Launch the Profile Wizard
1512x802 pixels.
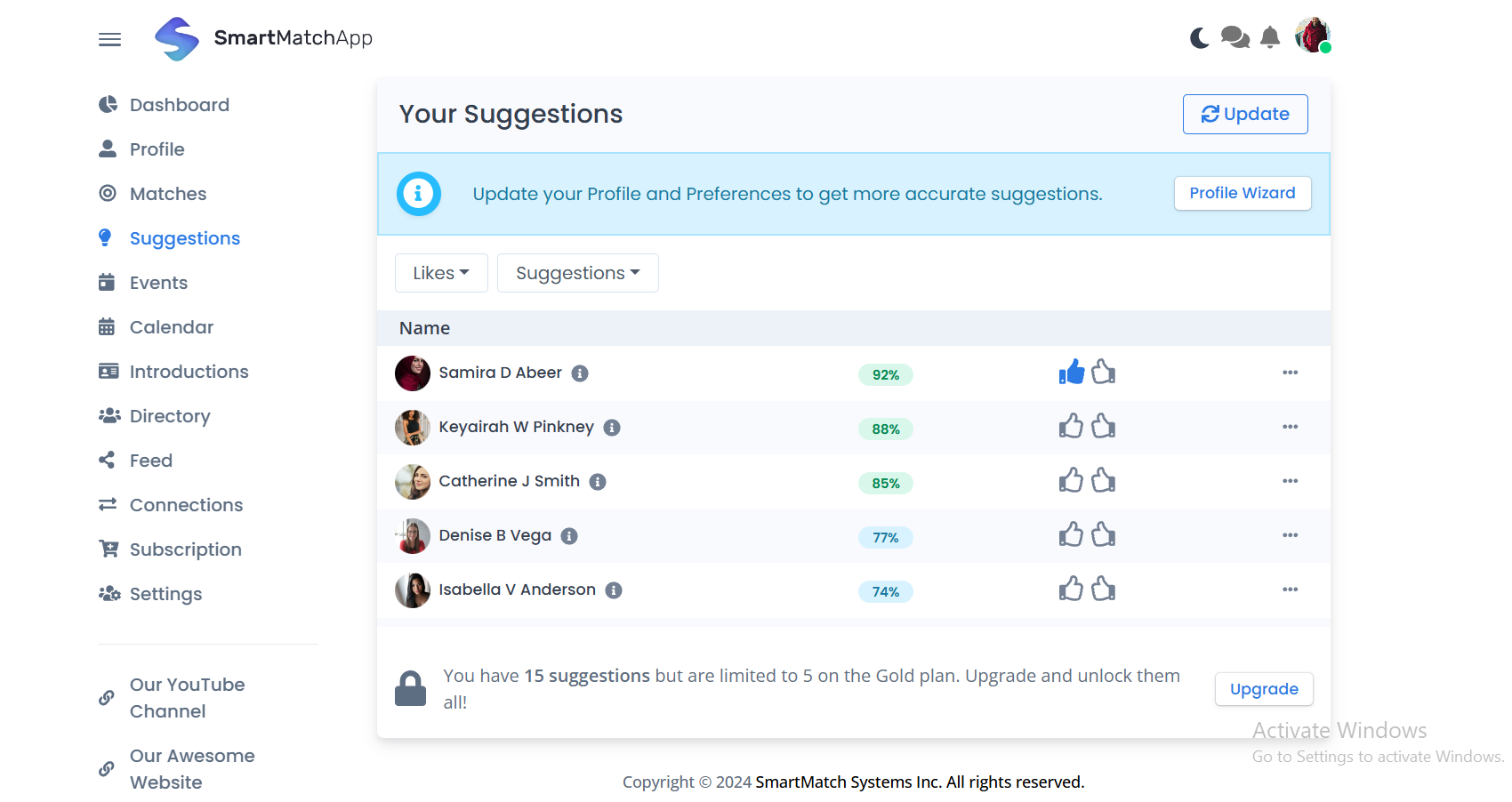click(x=1243, y=193)
